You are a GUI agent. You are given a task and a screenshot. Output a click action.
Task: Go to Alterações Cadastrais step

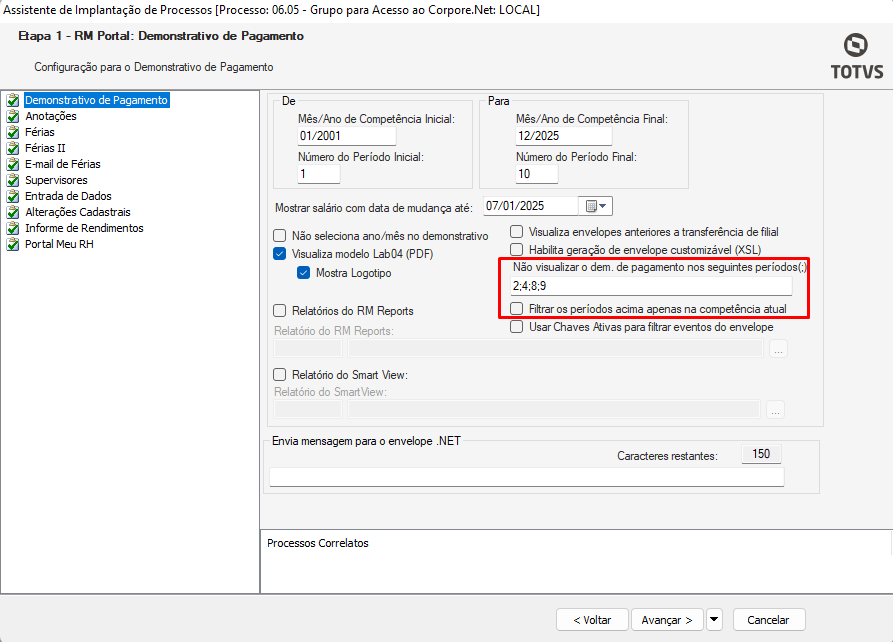click(78, 212)
